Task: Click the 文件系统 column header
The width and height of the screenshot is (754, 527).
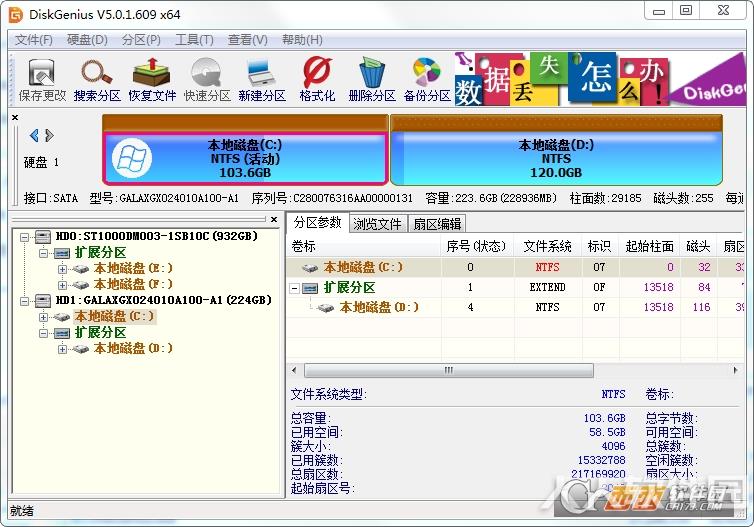Action: pyautogui.click(x=547, y=246)
